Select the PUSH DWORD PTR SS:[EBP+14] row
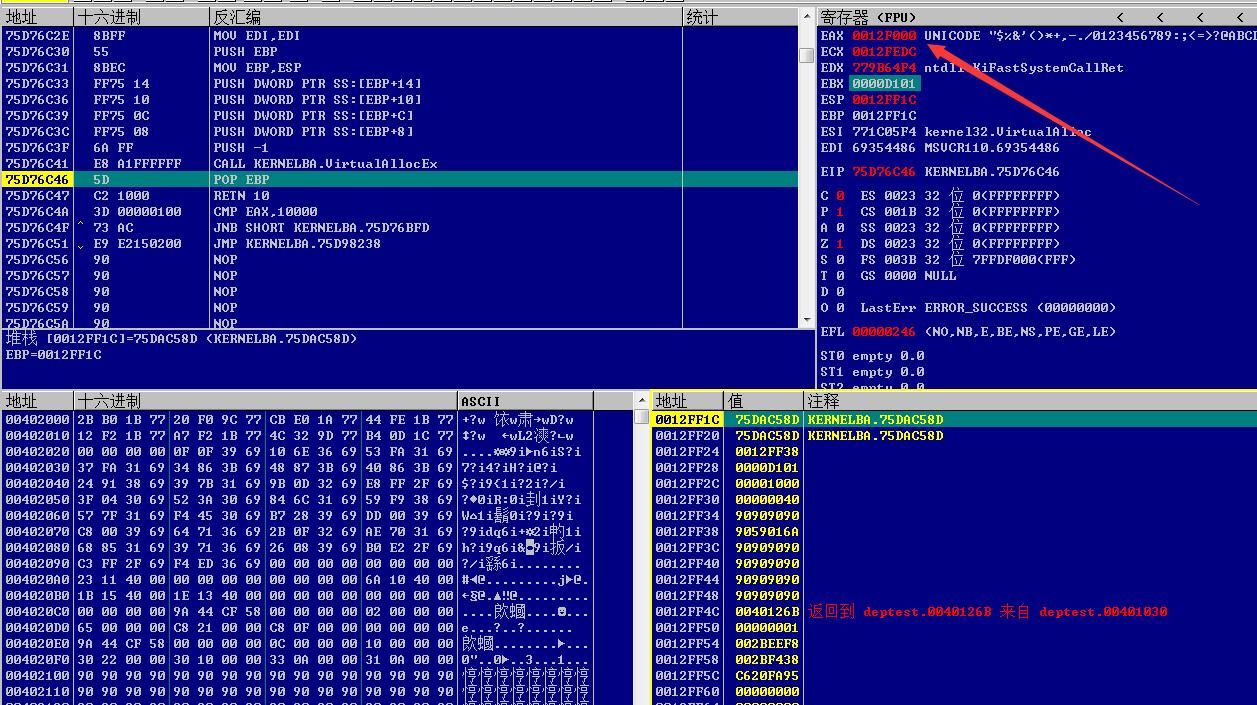 (400, 83)
